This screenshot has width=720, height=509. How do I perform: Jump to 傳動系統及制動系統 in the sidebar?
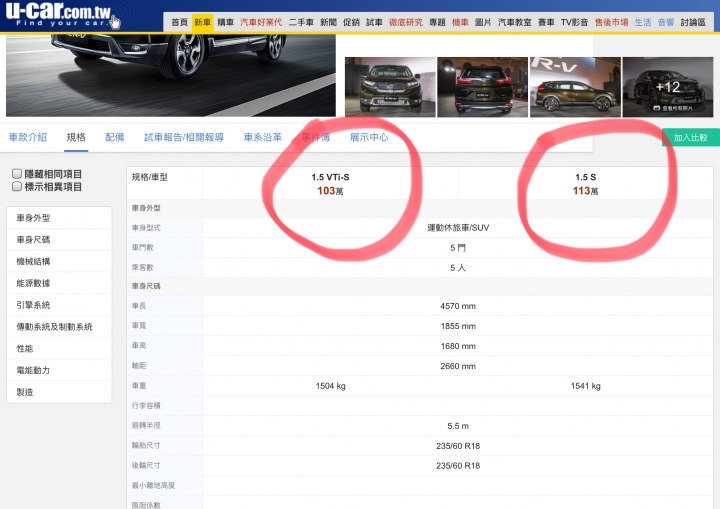pos(59,327)
